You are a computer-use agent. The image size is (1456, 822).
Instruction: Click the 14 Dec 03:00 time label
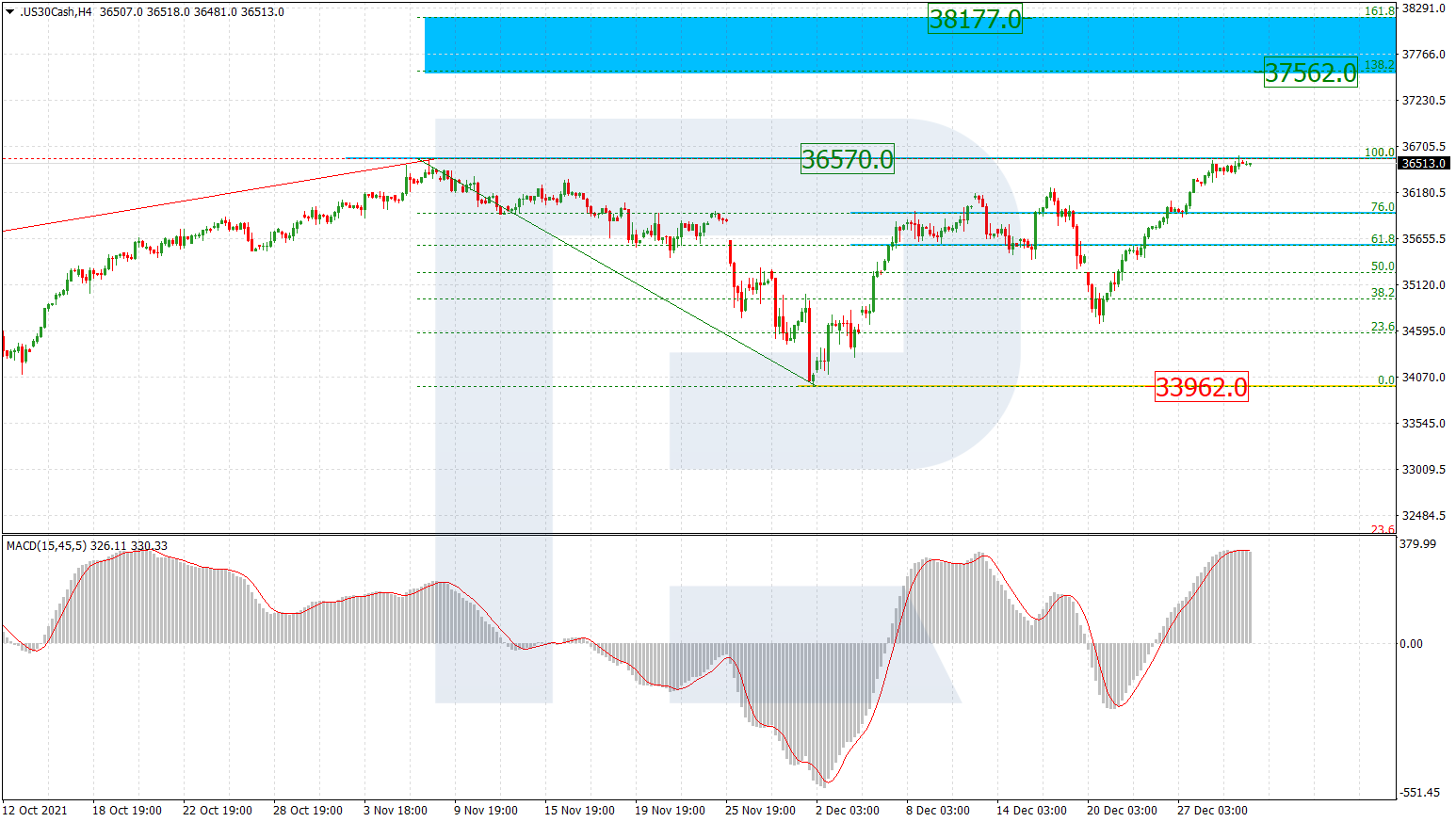click(1031, 811)
